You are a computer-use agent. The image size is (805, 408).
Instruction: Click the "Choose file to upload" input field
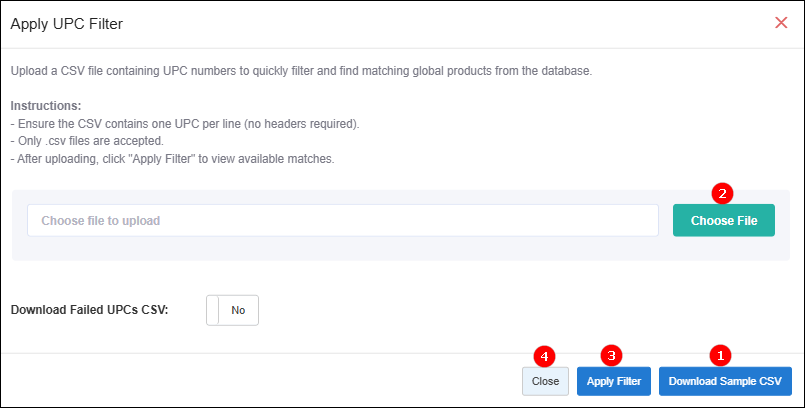point(342,220)
